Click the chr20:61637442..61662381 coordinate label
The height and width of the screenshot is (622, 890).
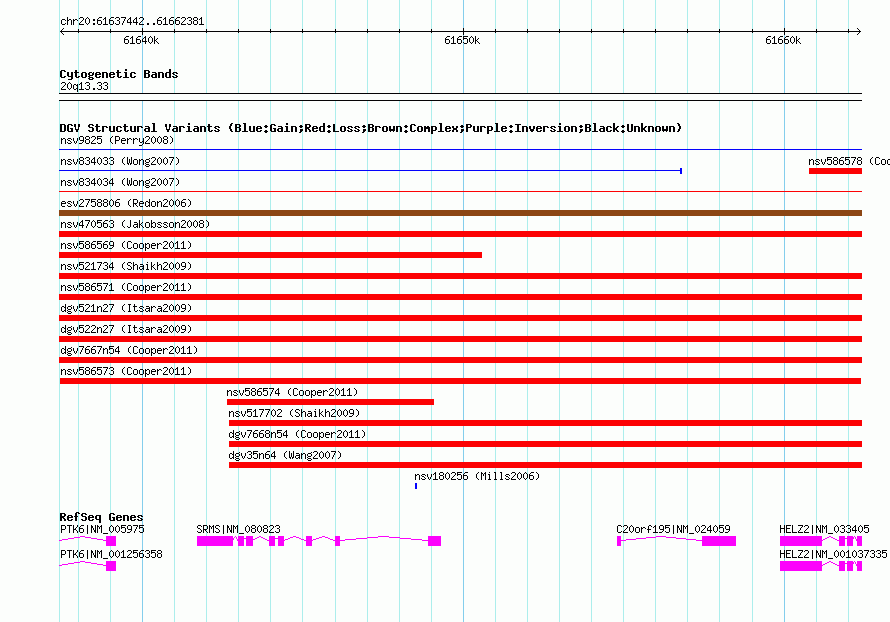(132, 21)
